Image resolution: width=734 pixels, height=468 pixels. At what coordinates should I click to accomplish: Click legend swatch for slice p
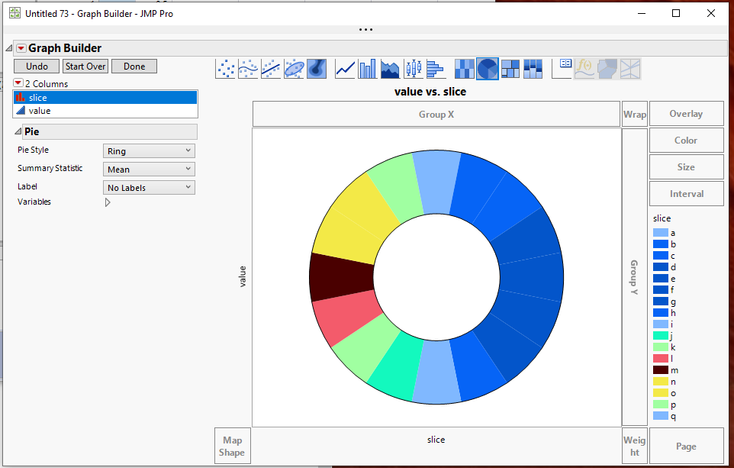(x=661, y=404)
